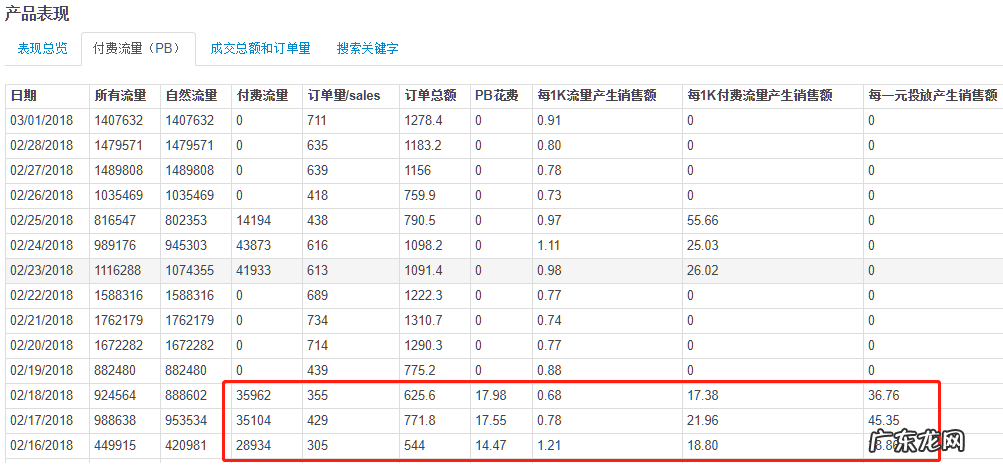Viewport: 1003px width, 470px height.
Task: Select the 付费流量（PB） tab
Action: (x=138, y=48)
